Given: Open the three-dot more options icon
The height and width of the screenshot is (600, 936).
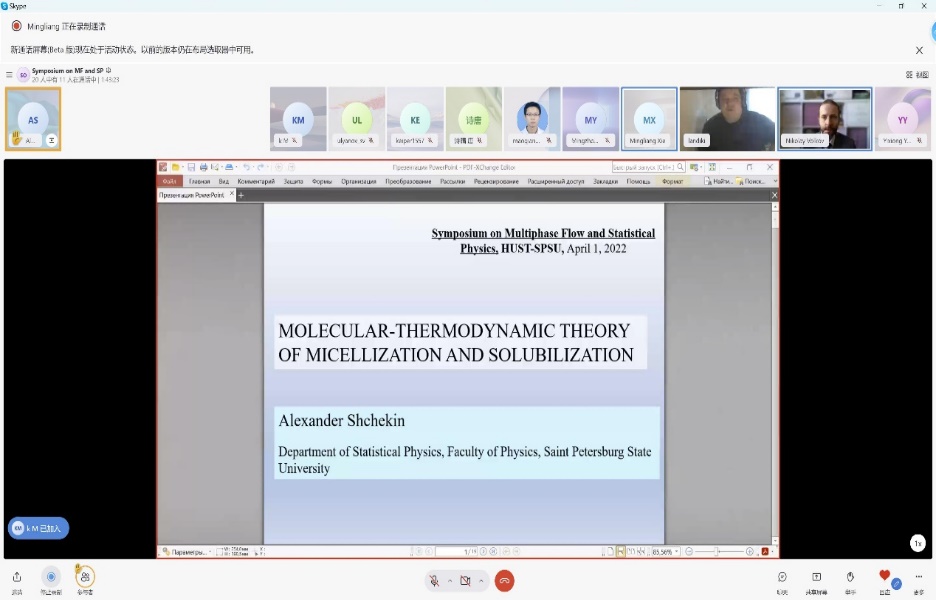Looking at the screenshot, I should (x=918, y=577).
